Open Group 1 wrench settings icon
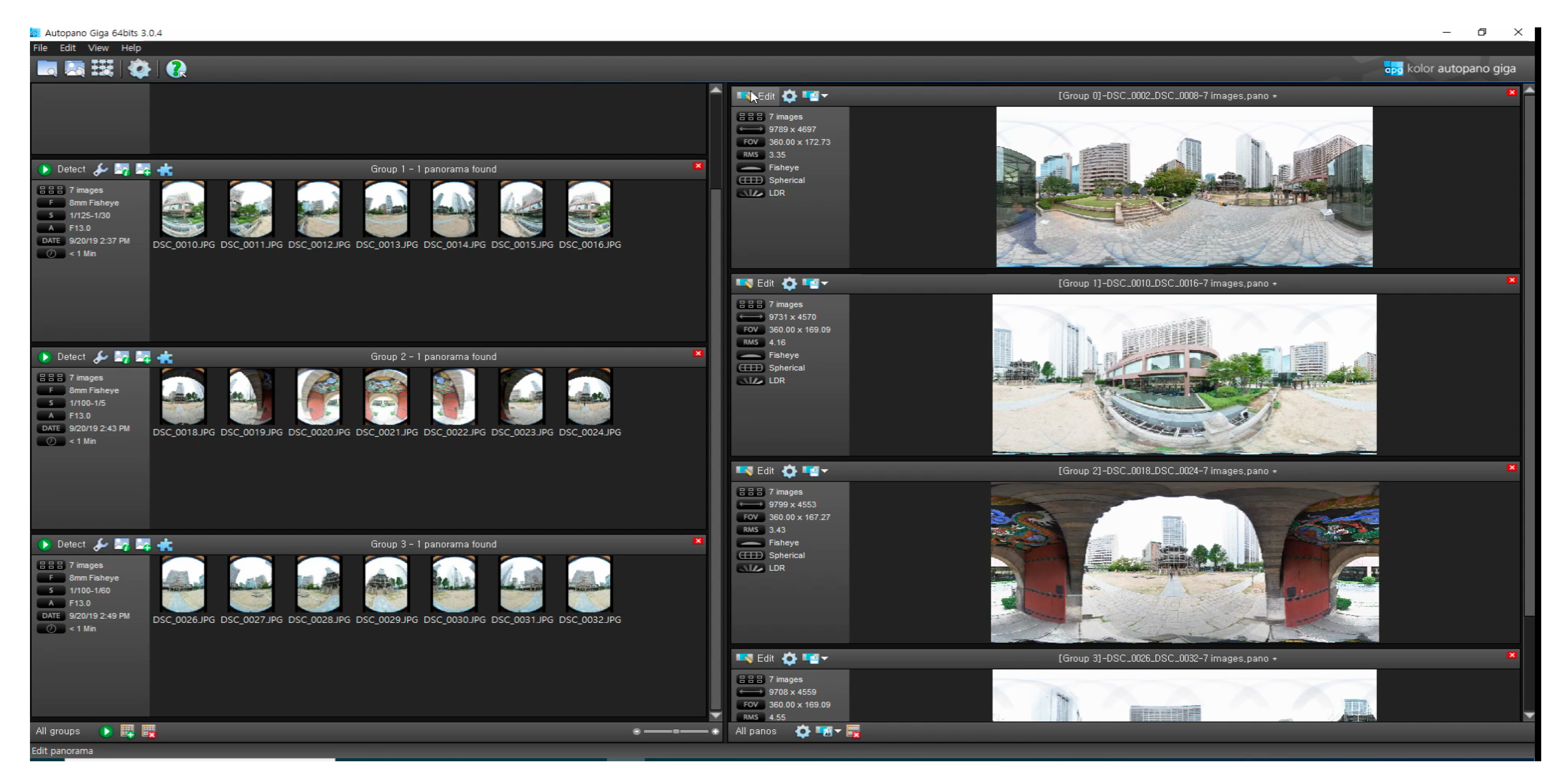The height and width of the screenshot is (784, 1566). pyautogui.click(x=101, y=169)
